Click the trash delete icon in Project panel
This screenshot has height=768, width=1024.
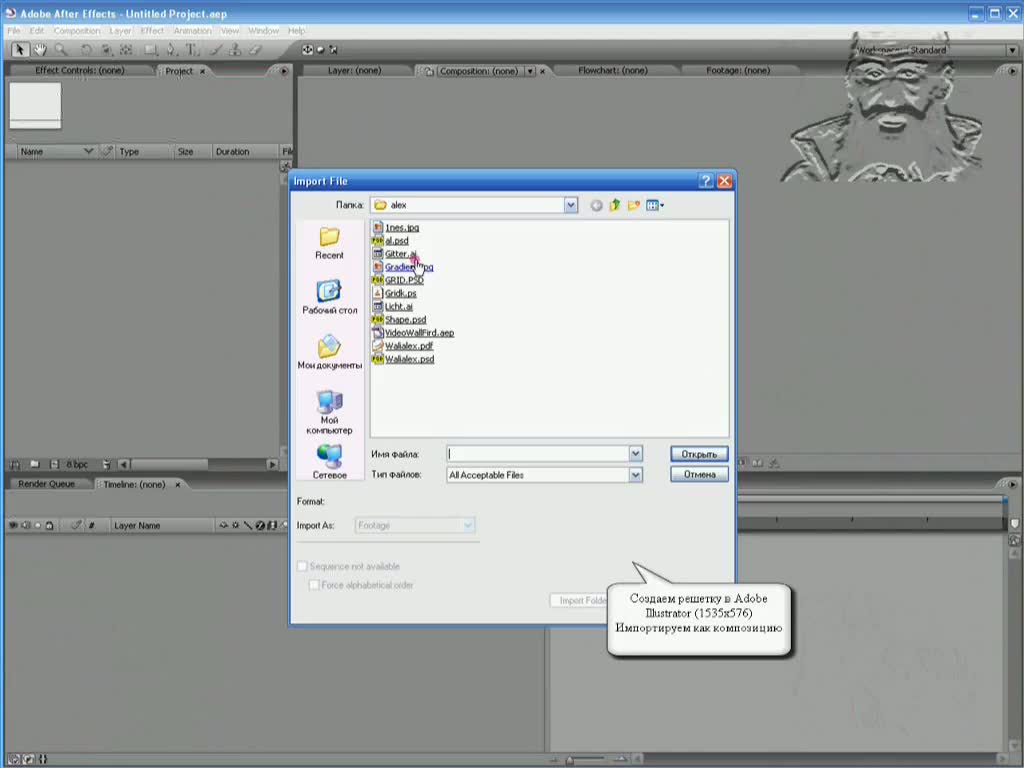[x=106, y=464]
